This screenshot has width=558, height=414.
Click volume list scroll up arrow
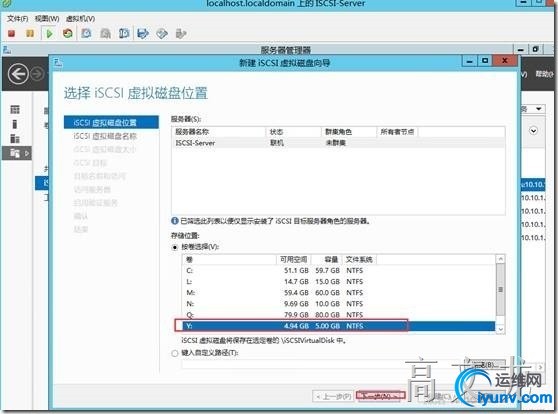point(500,259)
